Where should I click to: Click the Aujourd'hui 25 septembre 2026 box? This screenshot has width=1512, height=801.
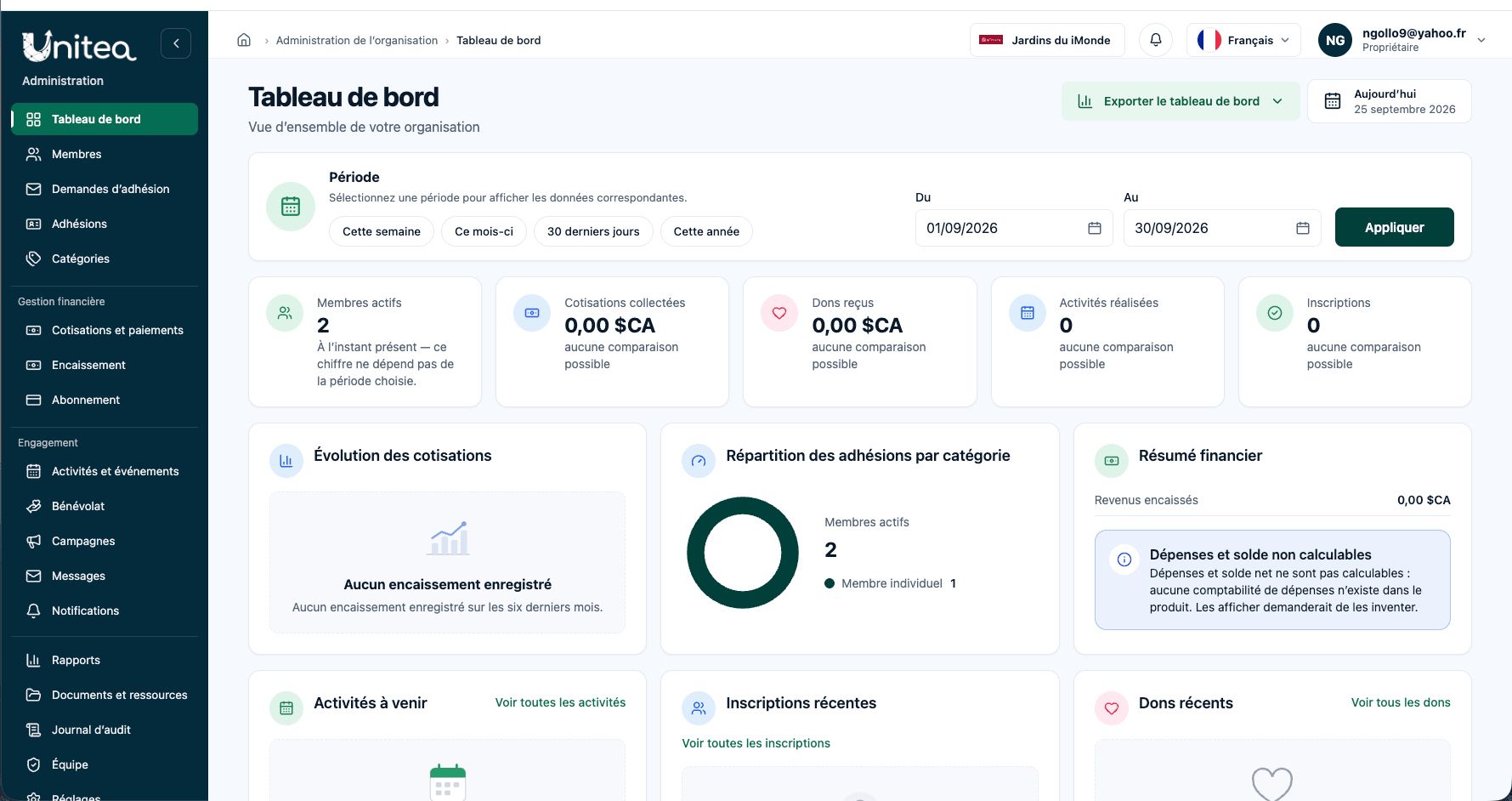click(1390, 101)
